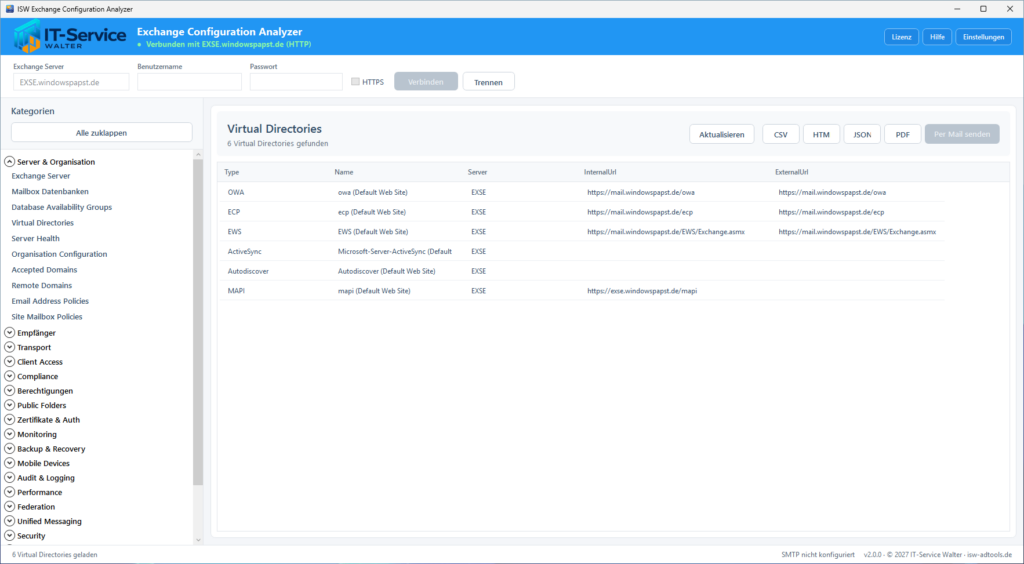Collapse the Server & Organisation category
Image resolution: width=1024 pixels, height=564 pixels.
(x=9, y=161)
